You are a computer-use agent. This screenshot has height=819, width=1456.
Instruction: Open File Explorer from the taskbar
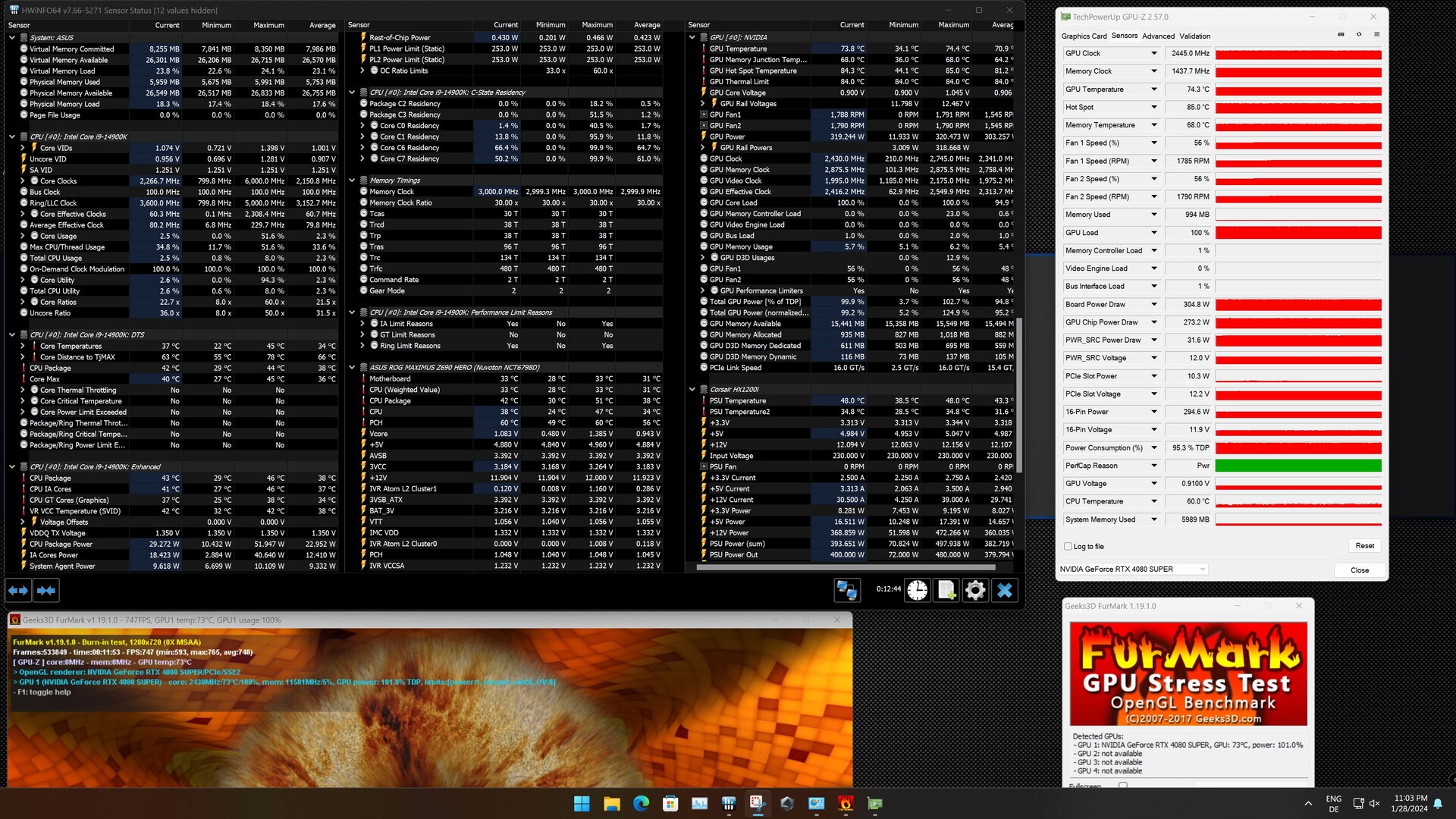[x=612, y=804]
